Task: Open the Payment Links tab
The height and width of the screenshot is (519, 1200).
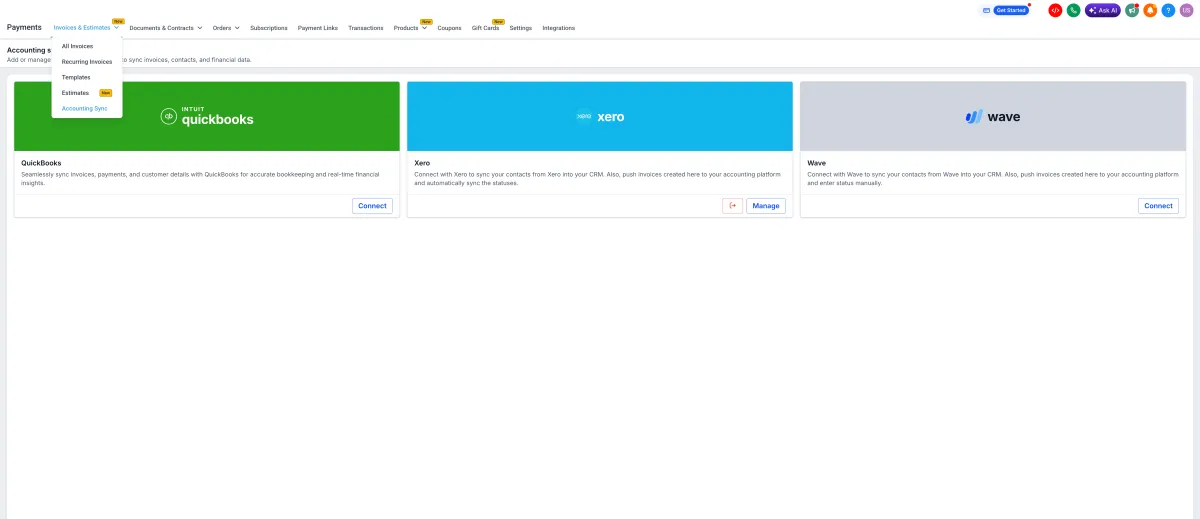Action: [318, 28]
